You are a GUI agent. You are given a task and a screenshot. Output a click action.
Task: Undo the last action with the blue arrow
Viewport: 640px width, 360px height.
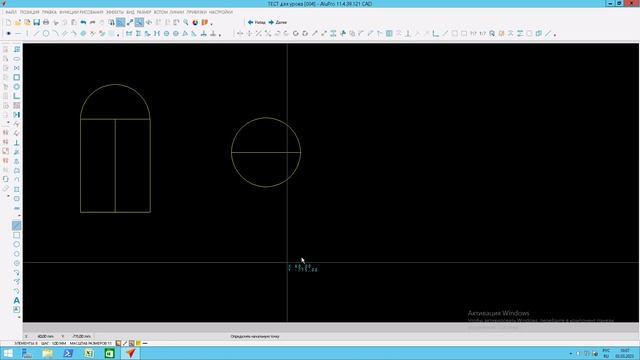(83, 22)
